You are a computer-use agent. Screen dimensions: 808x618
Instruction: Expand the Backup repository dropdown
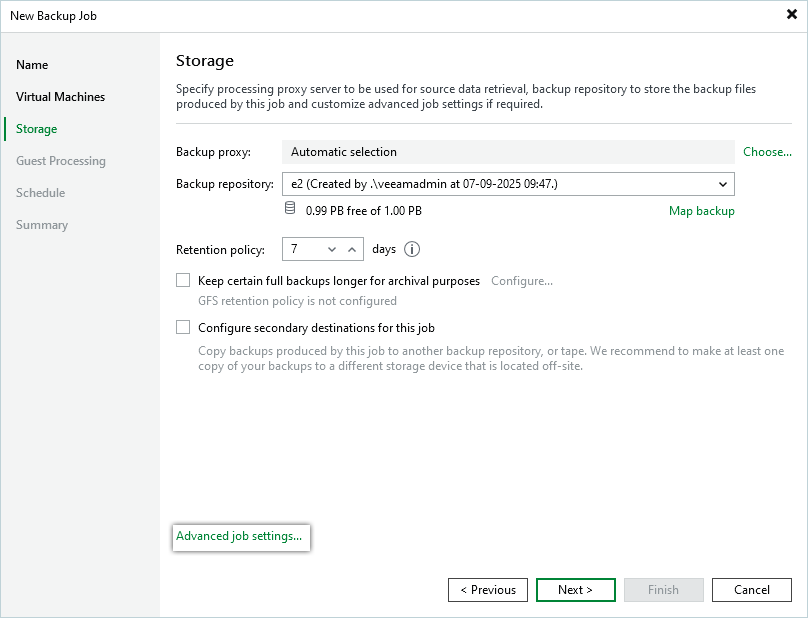(722, 184)
